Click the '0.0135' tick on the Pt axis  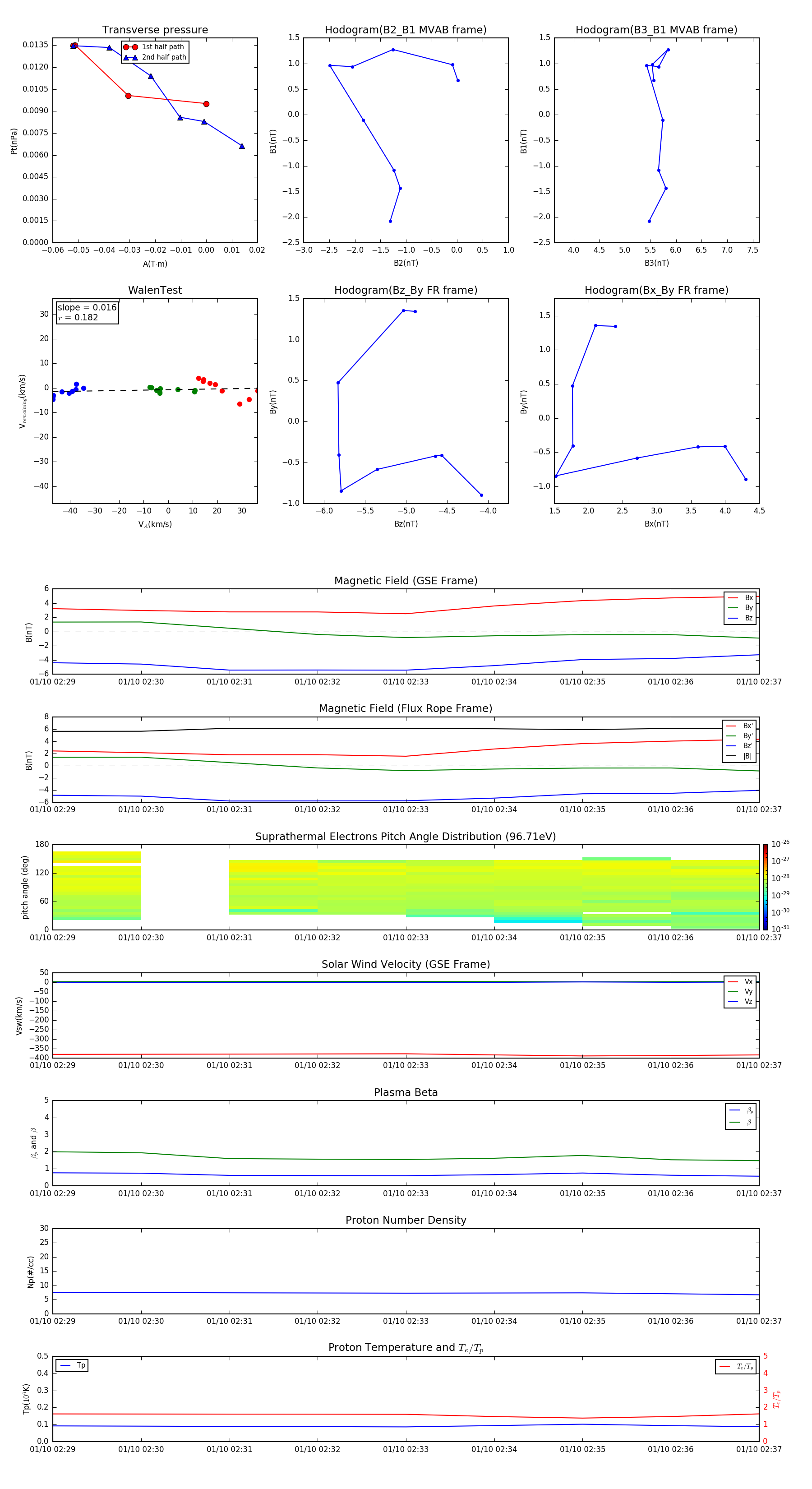(x=35, y=45)
